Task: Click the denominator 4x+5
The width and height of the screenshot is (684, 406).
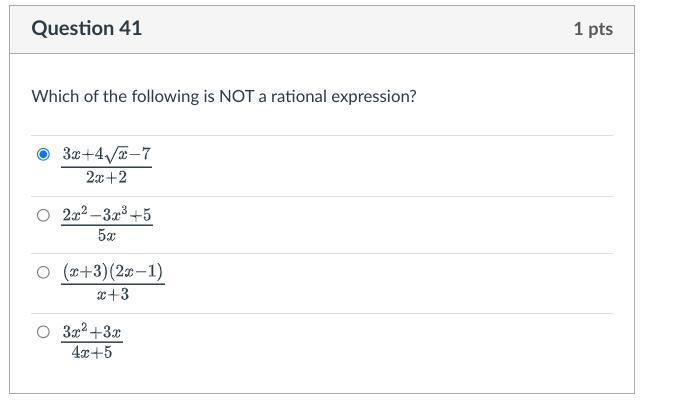Action: click(92, 353)
